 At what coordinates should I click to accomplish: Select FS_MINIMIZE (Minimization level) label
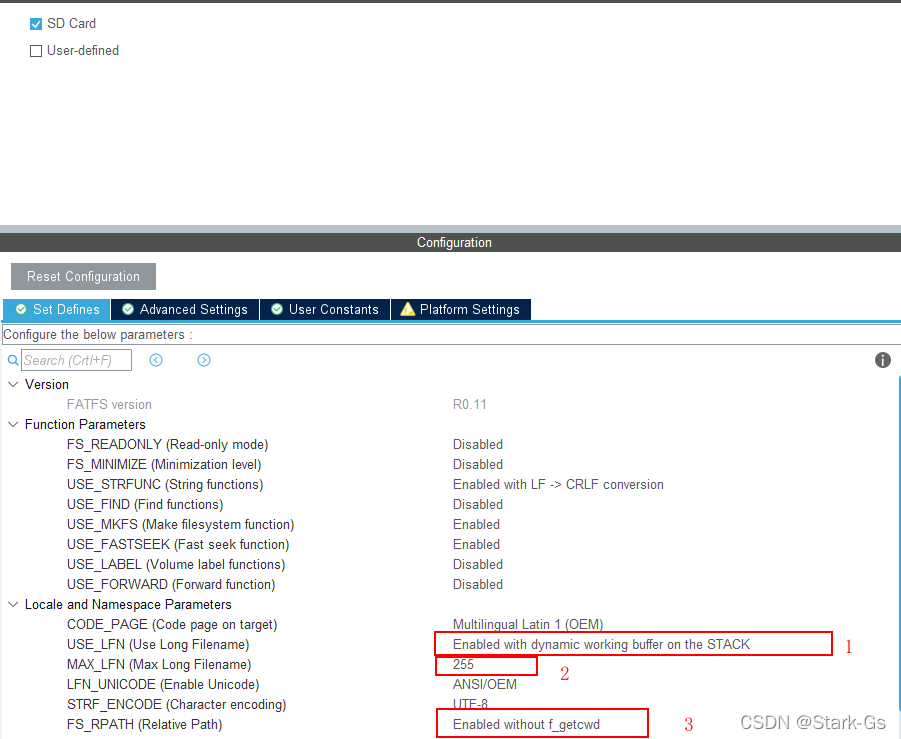tap(164, 464)
